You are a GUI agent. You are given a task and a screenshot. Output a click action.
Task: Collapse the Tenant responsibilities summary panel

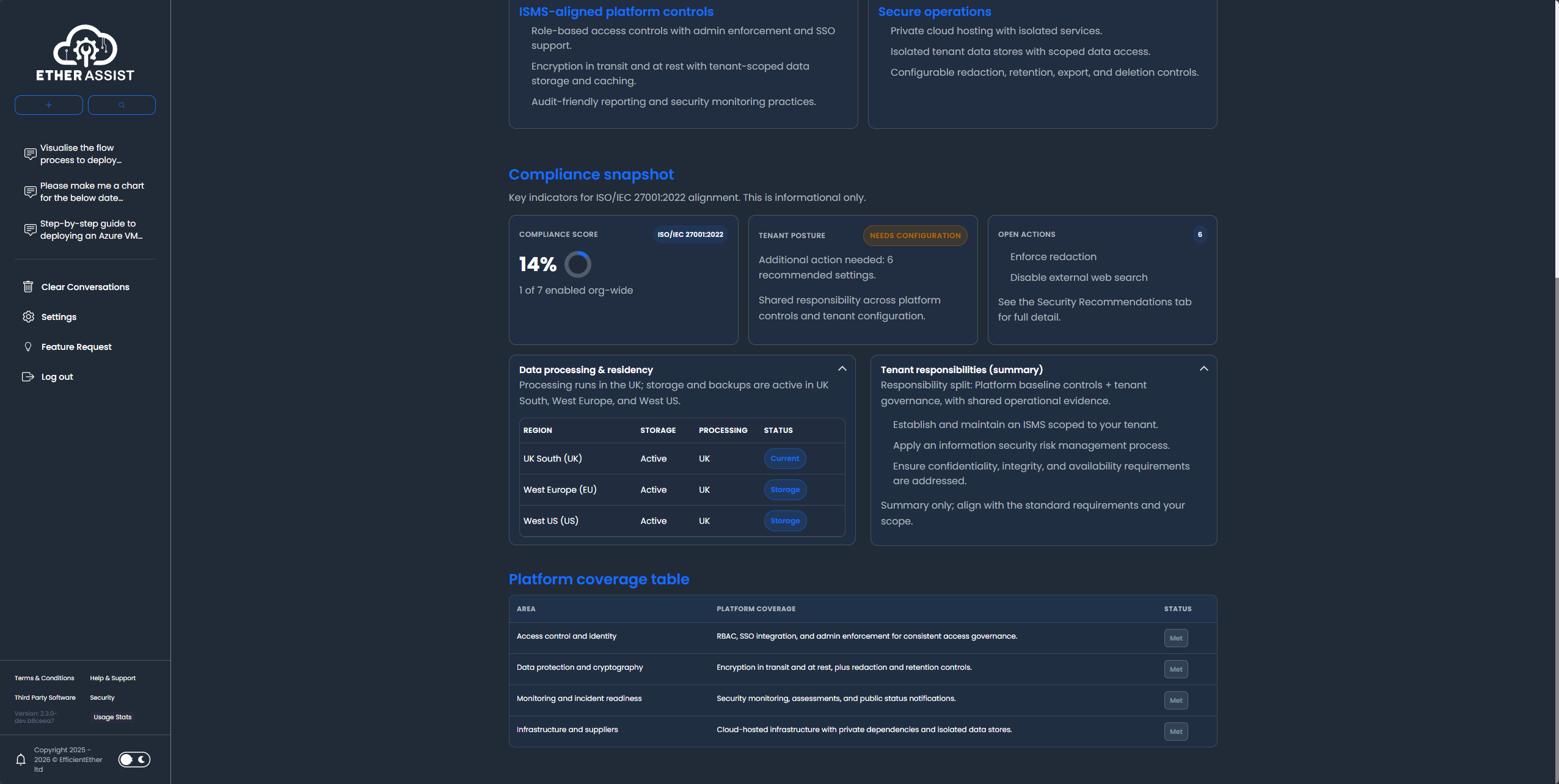[1204, 369]
